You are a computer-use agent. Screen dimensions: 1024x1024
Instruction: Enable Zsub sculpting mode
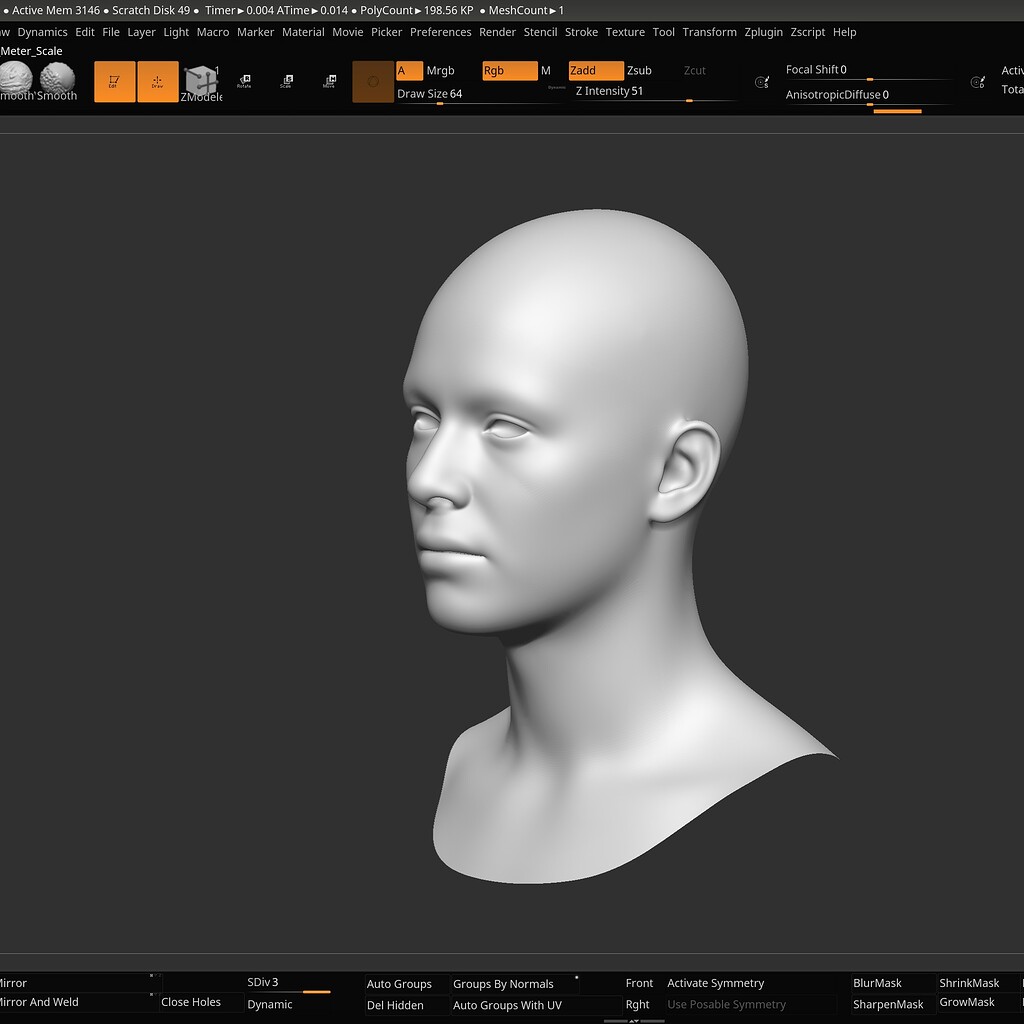pos(638,71)
